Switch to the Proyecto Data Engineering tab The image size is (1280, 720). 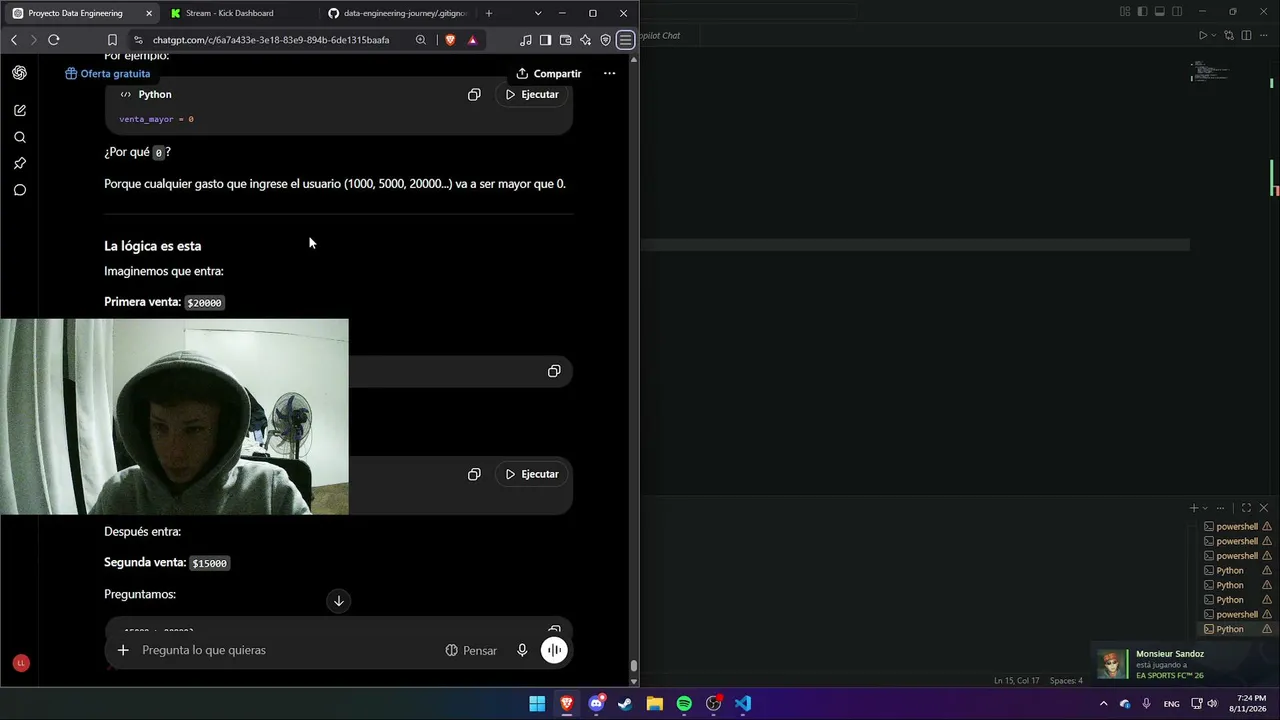(x=81, y=13)
